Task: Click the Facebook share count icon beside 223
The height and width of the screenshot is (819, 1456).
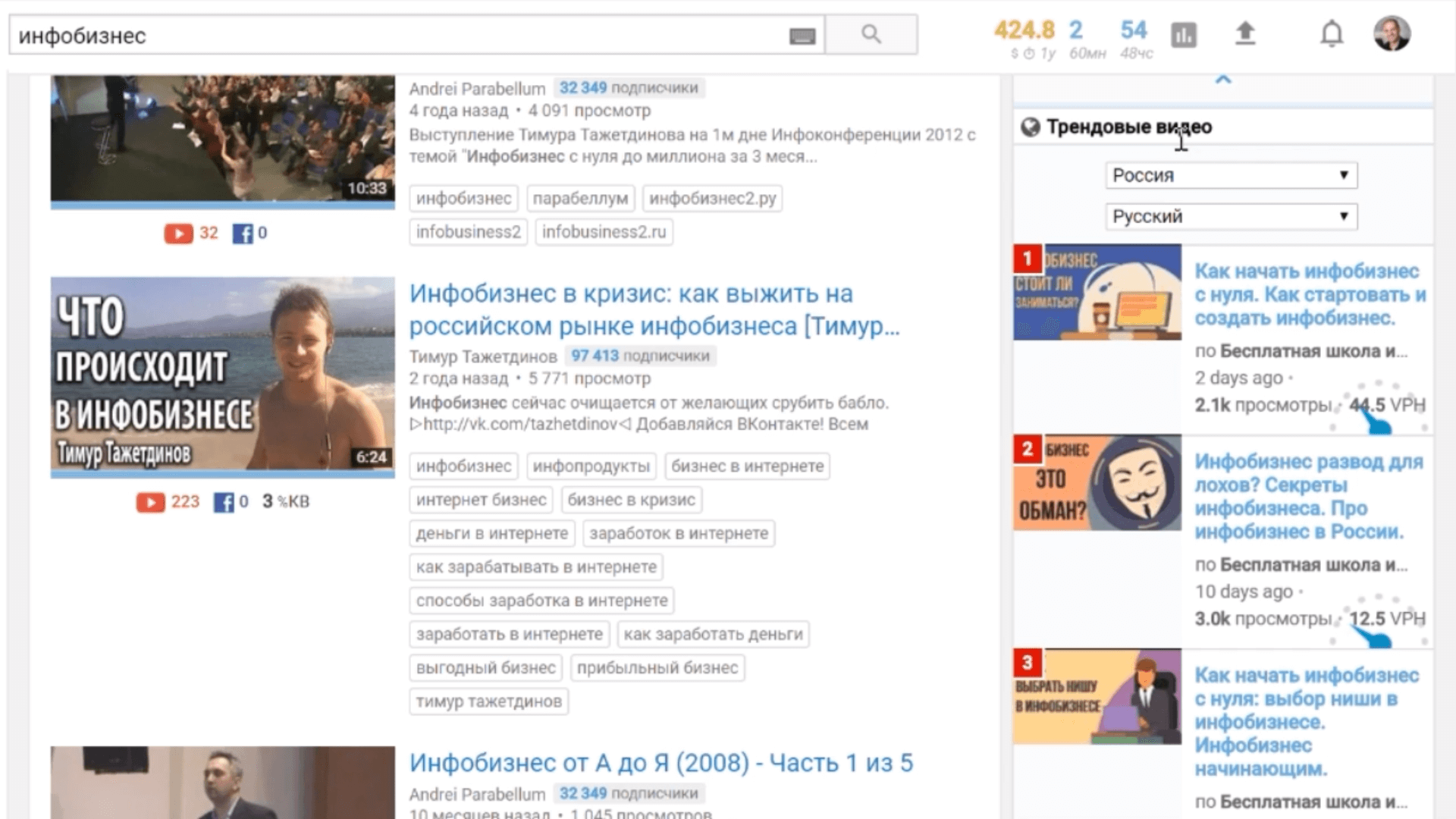Action: tap(223, 502)
